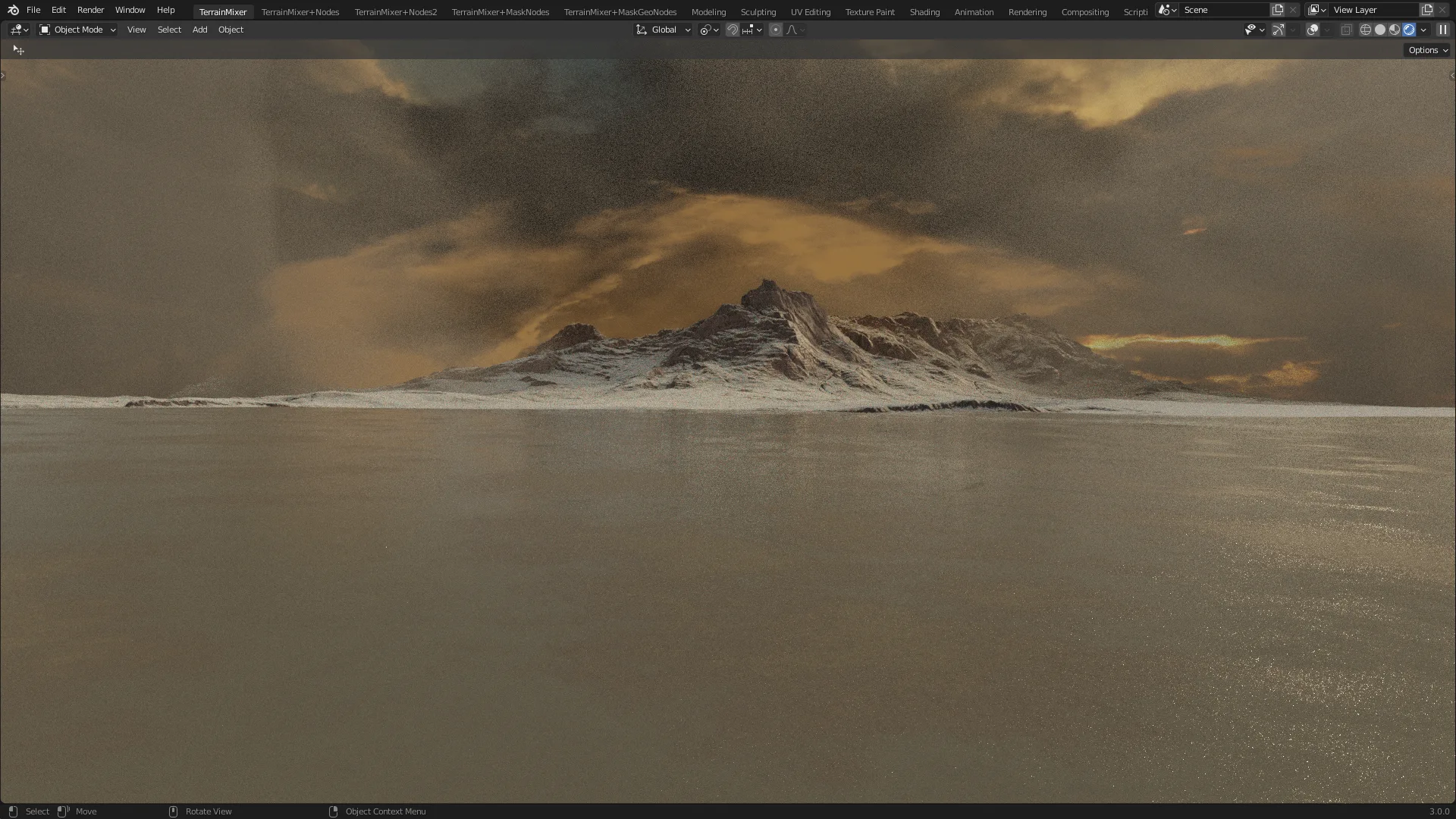Open the proportional editing falloff curve menu
Image resolution: width=1456 pixels, height=819 pixels.
795,30
